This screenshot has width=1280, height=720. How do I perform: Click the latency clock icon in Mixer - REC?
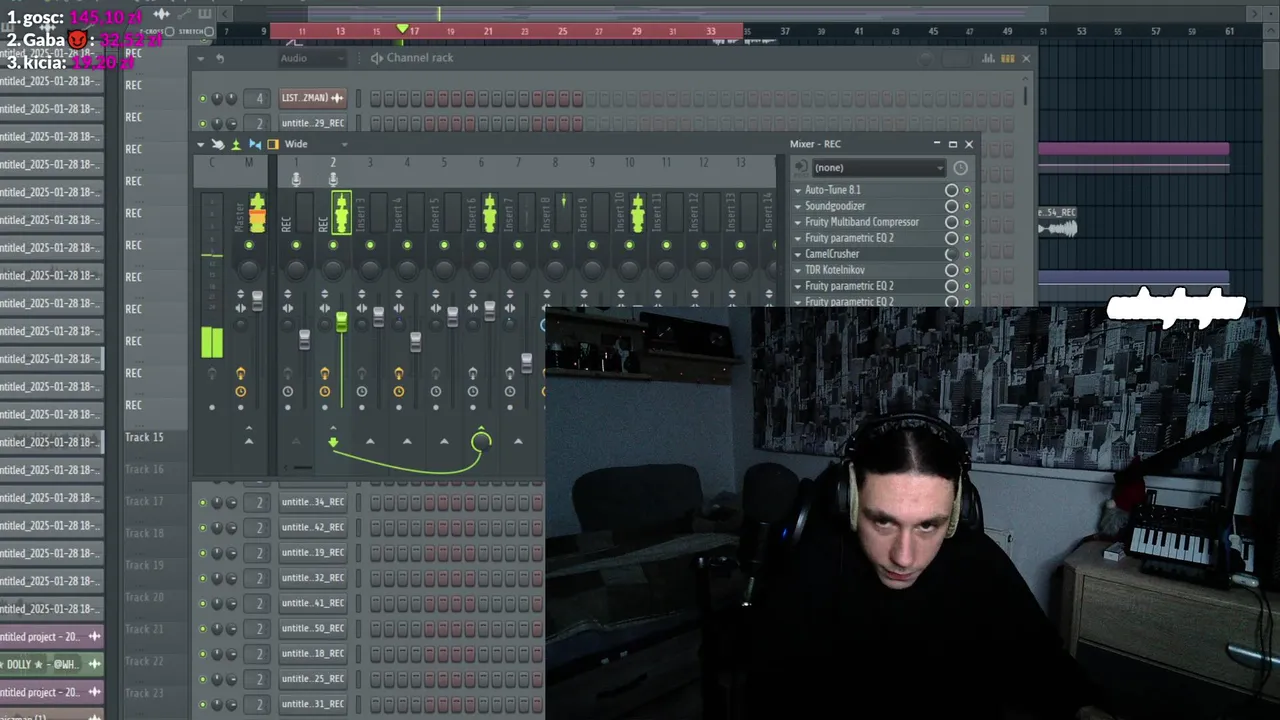point(960,168)
